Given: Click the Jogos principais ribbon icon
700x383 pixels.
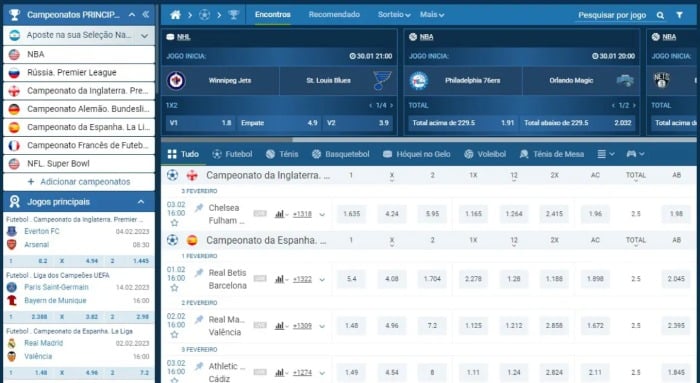Looking at the screenshot, I should pyautogui.click(x=15, y=202).
